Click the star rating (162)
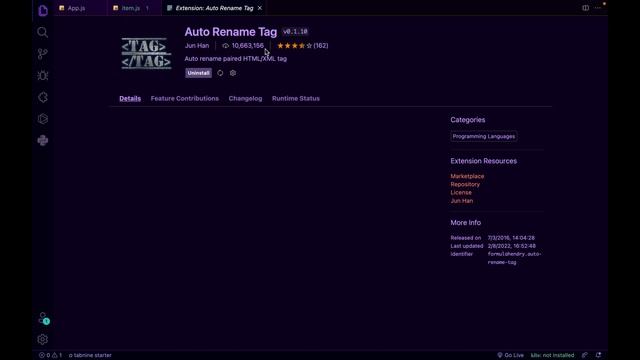640x360 pixels. (302, 46)
